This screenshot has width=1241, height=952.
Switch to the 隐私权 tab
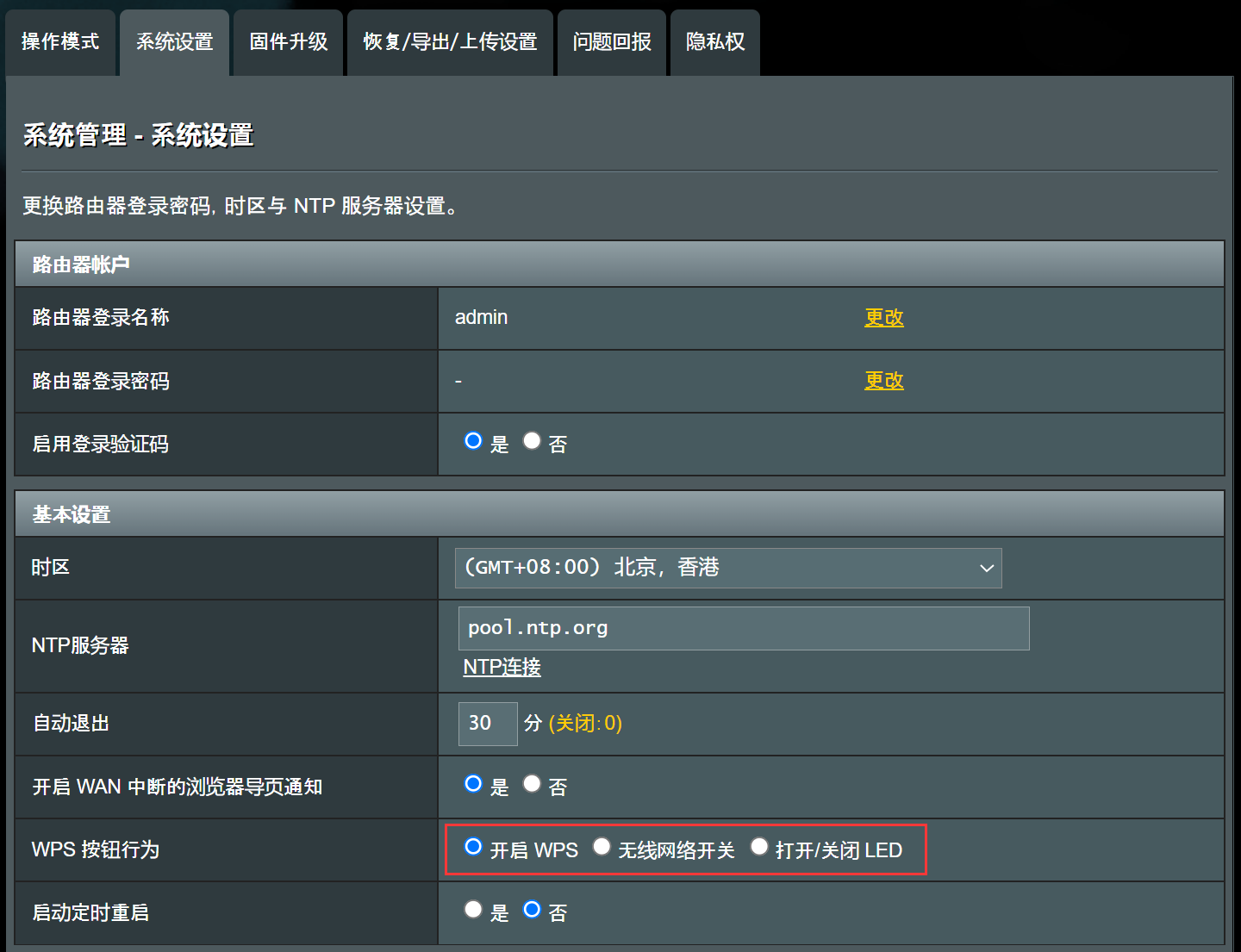pos(715,42)
